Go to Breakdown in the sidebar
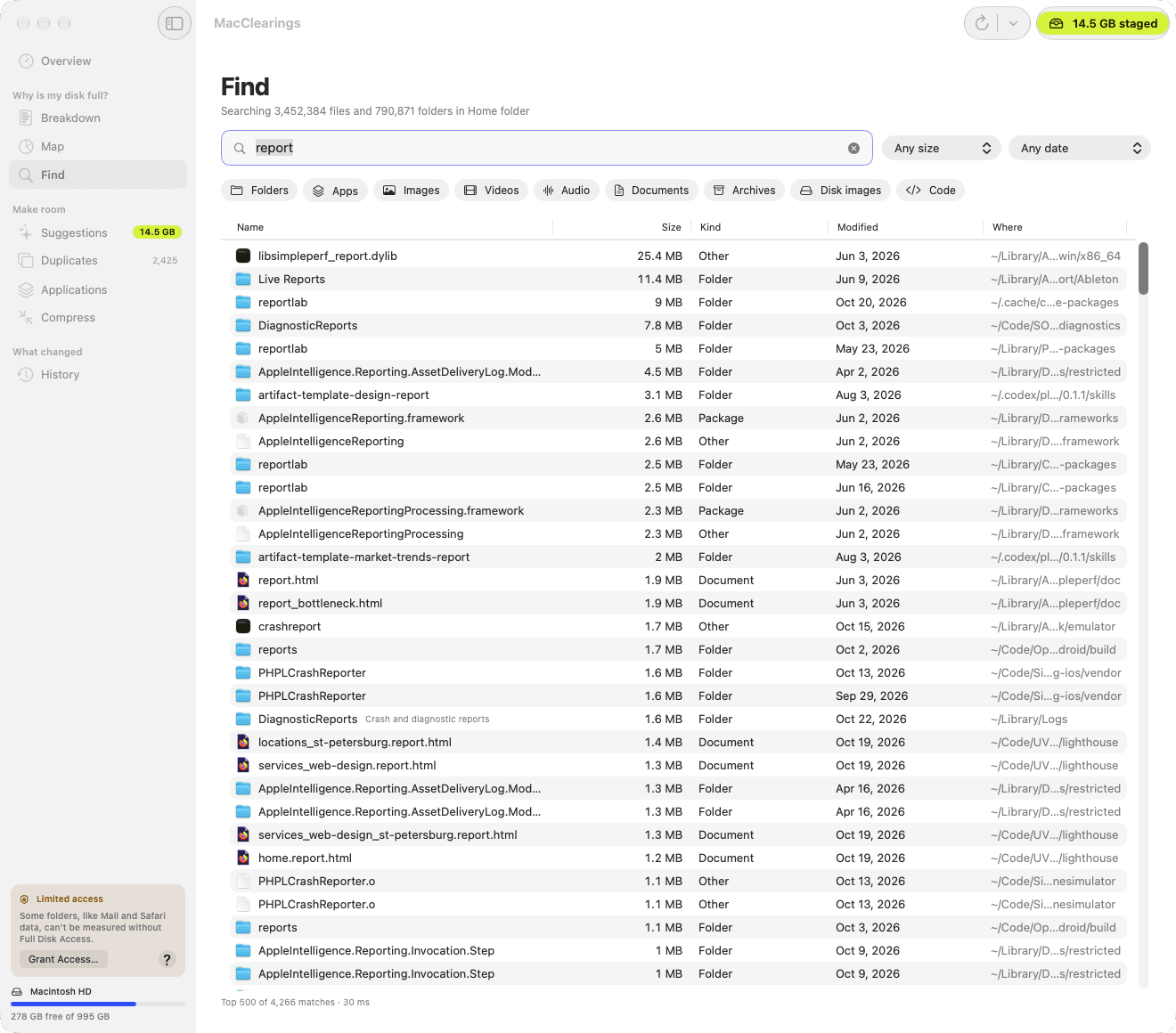 coord(98,118)
